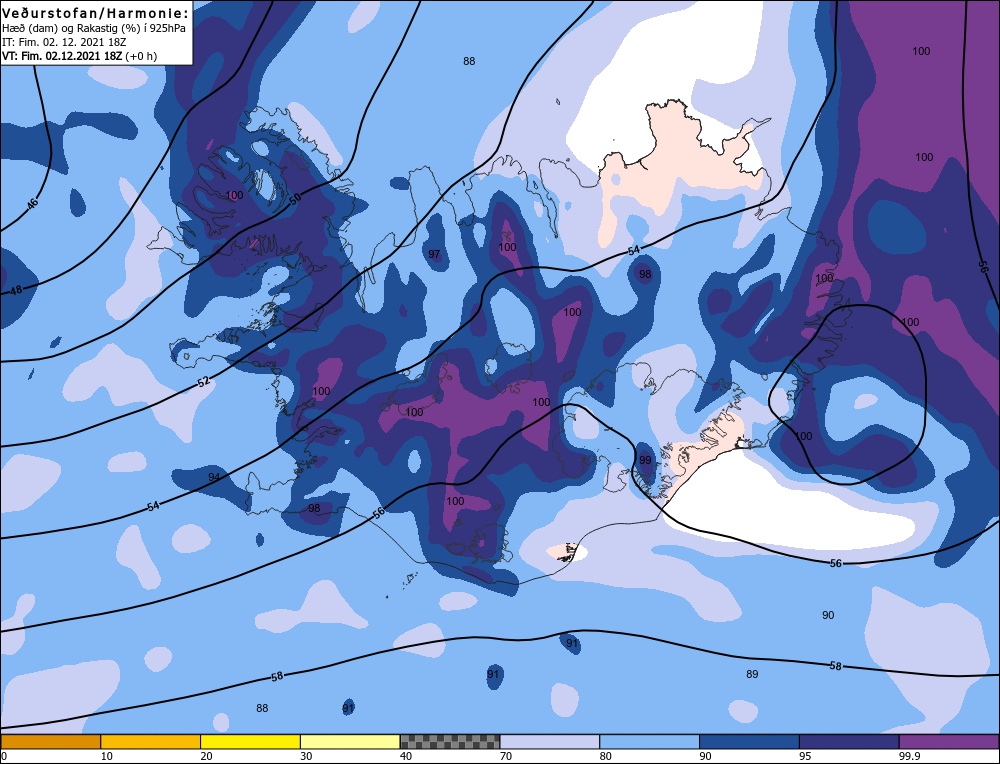Viewport: 1000px width, 764px height.
Task: Click the orange 10–20 legend swatch
Action: pos(151,741)
